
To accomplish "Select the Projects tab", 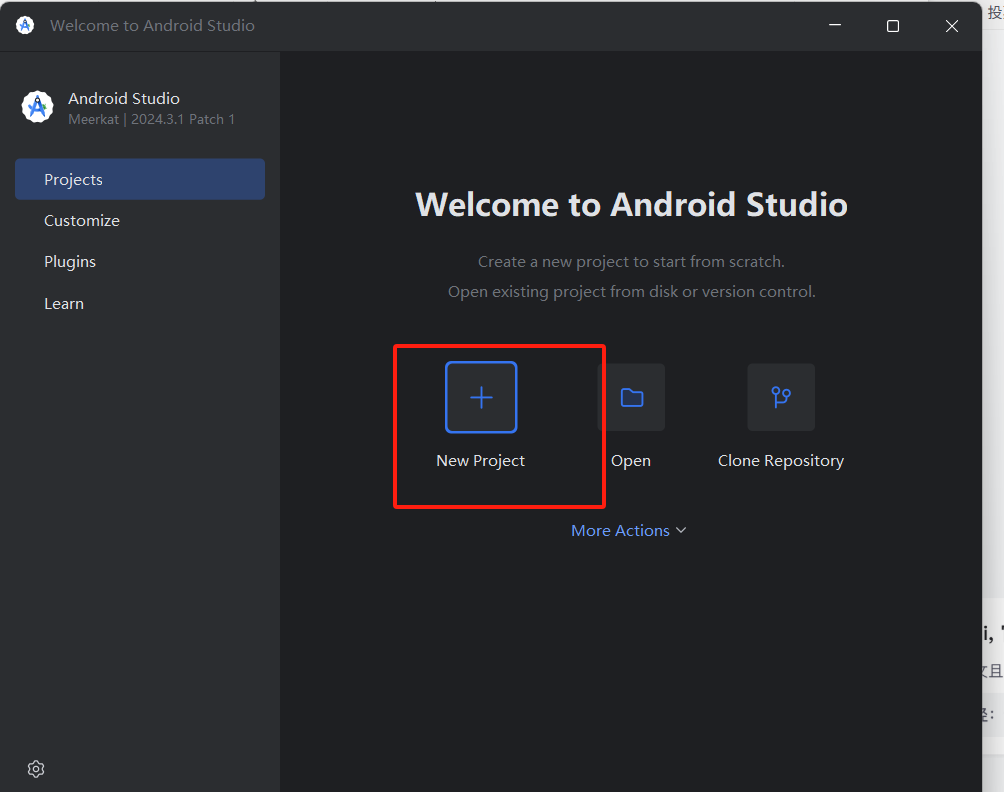I will pos(140,179).
